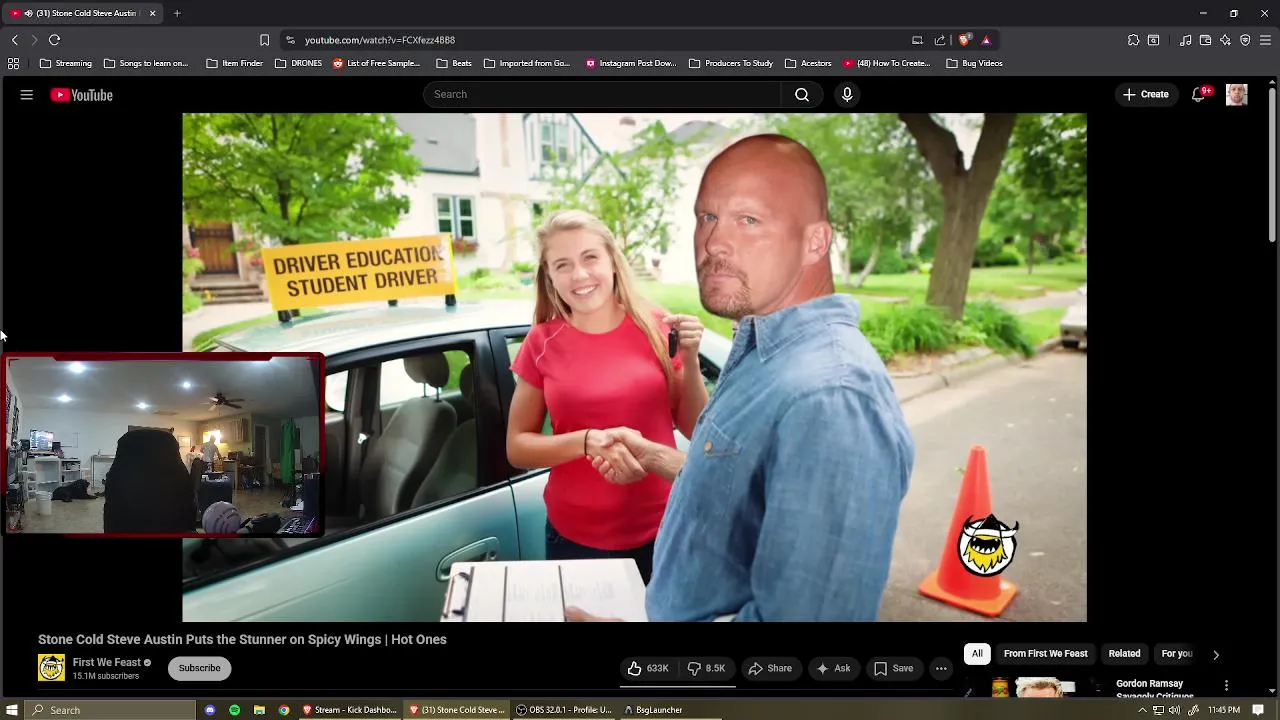Open Windows notification center
This screenshot has width=1280, height=720.
pyautogui.click(x=1258, y=710)
